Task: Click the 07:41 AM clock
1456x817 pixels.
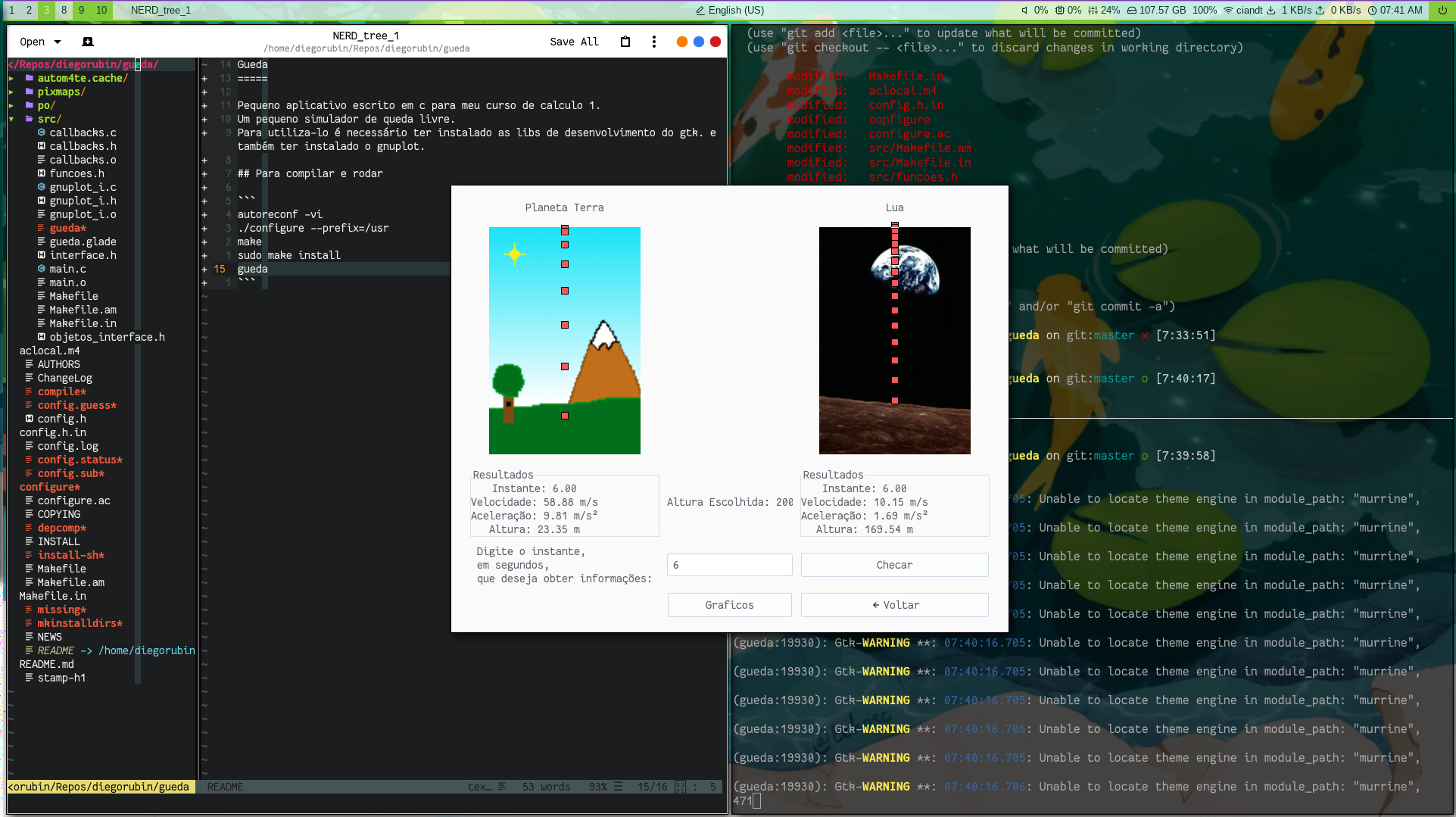Action: (x=1395, y=10)
